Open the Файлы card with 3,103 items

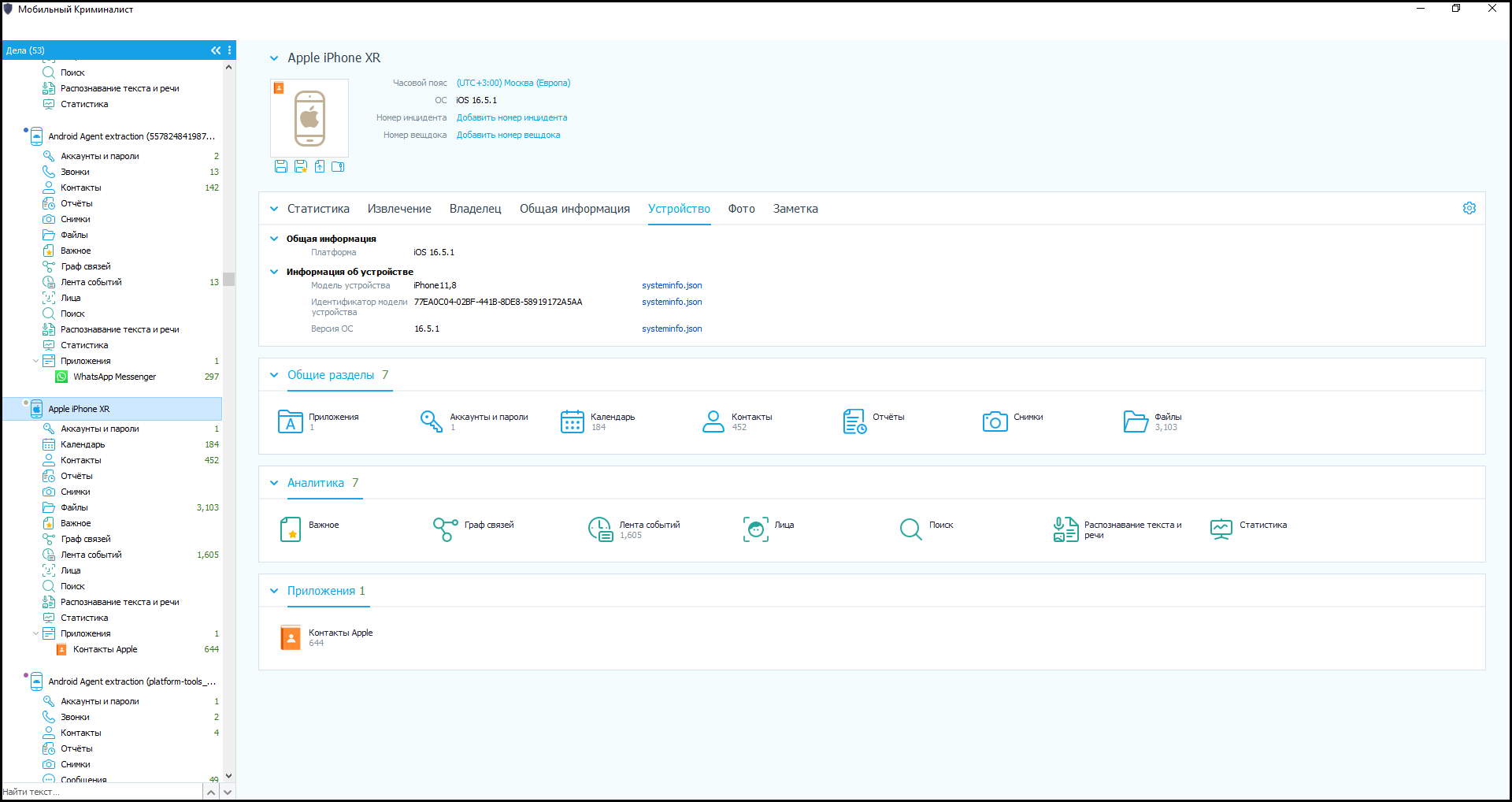pos(1152,421)
